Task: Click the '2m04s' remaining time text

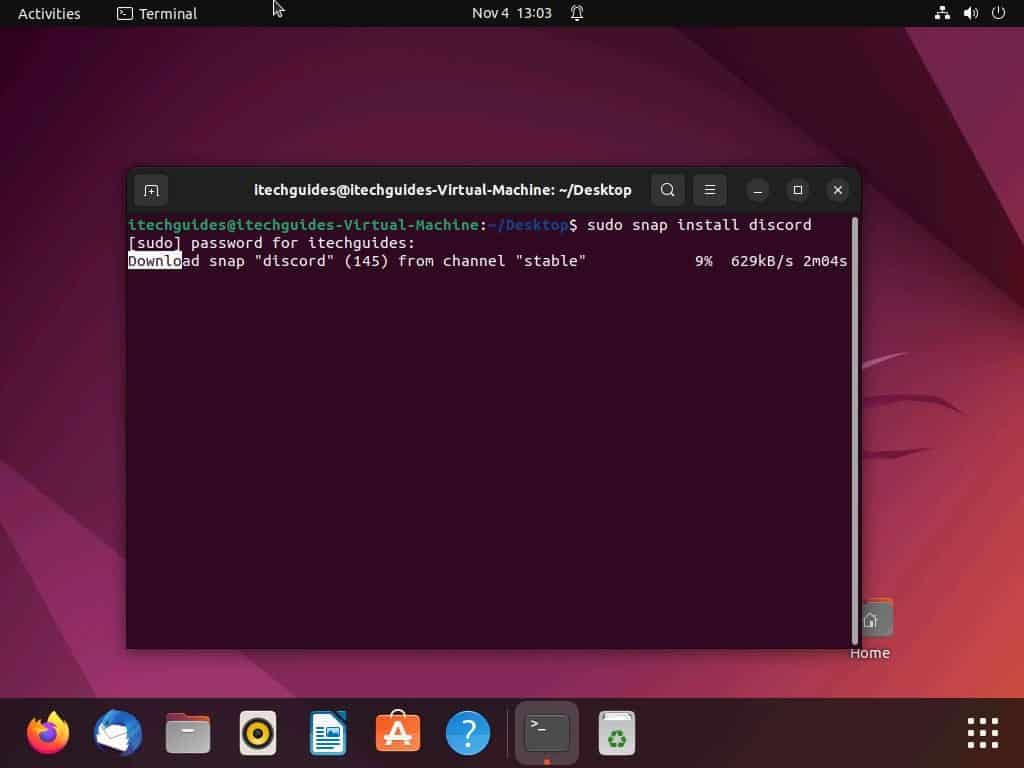Action: coord(825,261)
